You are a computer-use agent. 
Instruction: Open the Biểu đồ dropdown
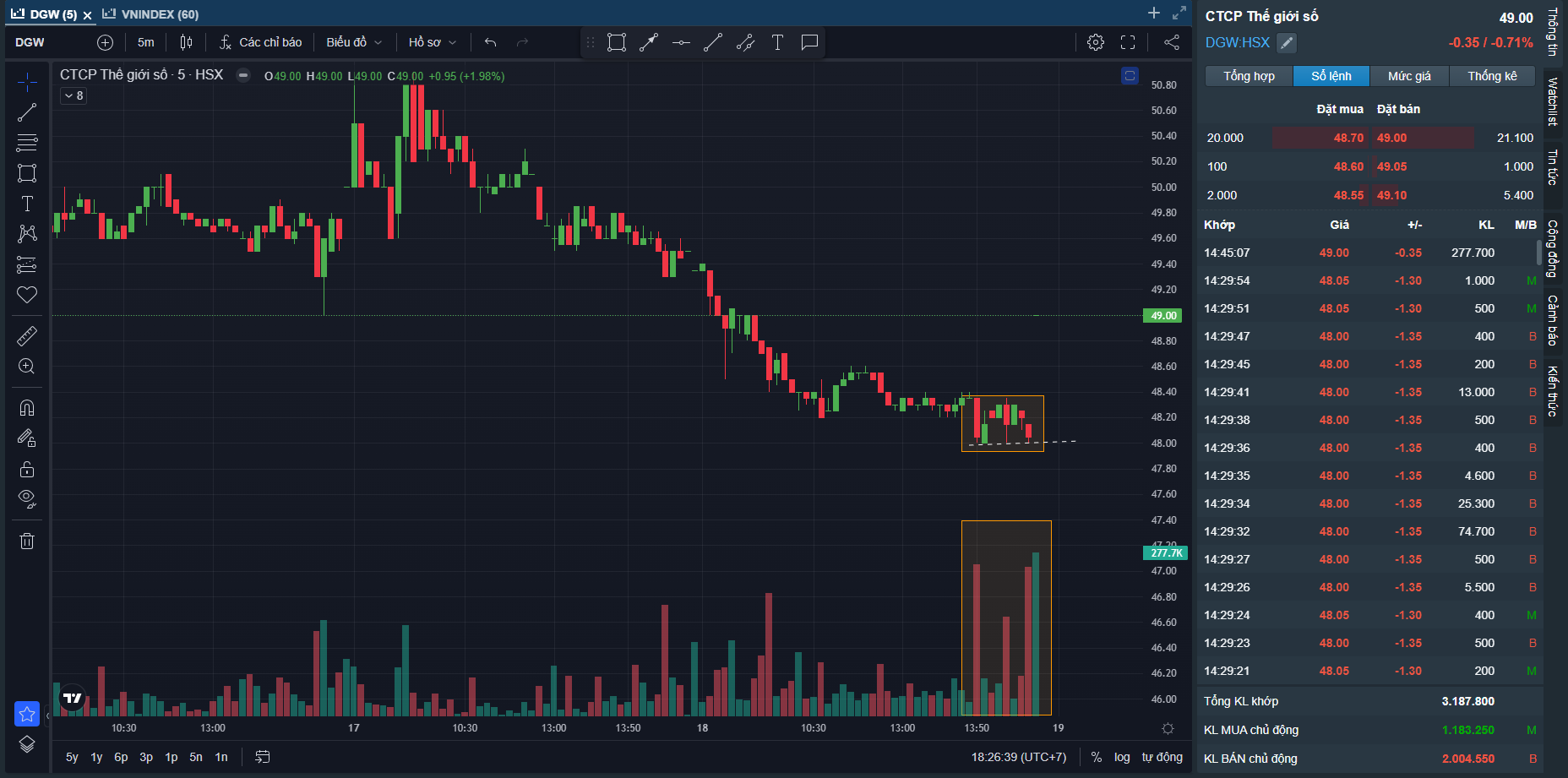click(x=354, y=42)
